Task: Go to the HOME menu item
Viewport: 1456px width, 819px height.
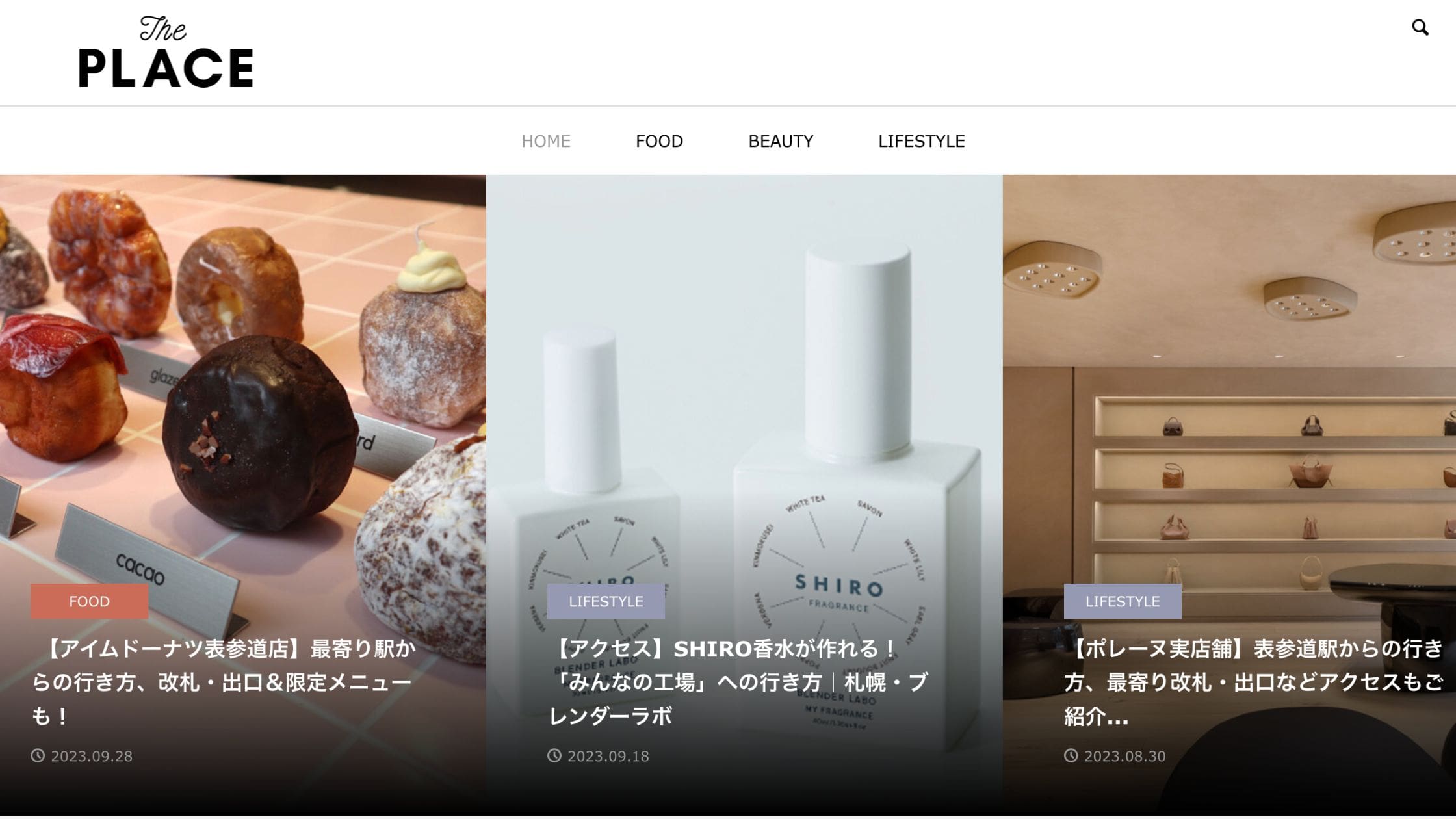Action: (x=546, y=141)
